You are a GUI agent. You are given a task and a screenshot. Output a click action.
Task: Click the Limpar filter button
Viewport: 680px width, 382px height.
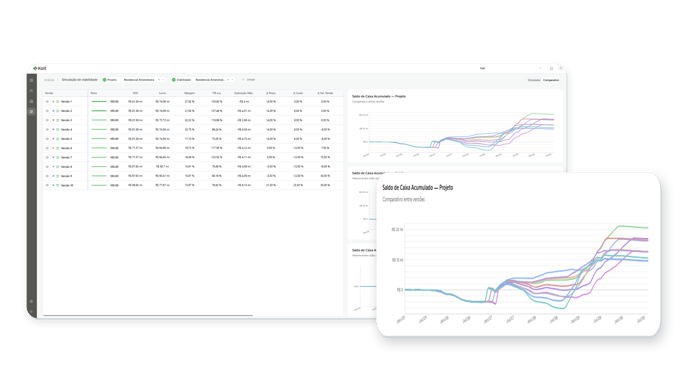click(x=249, y=80)
